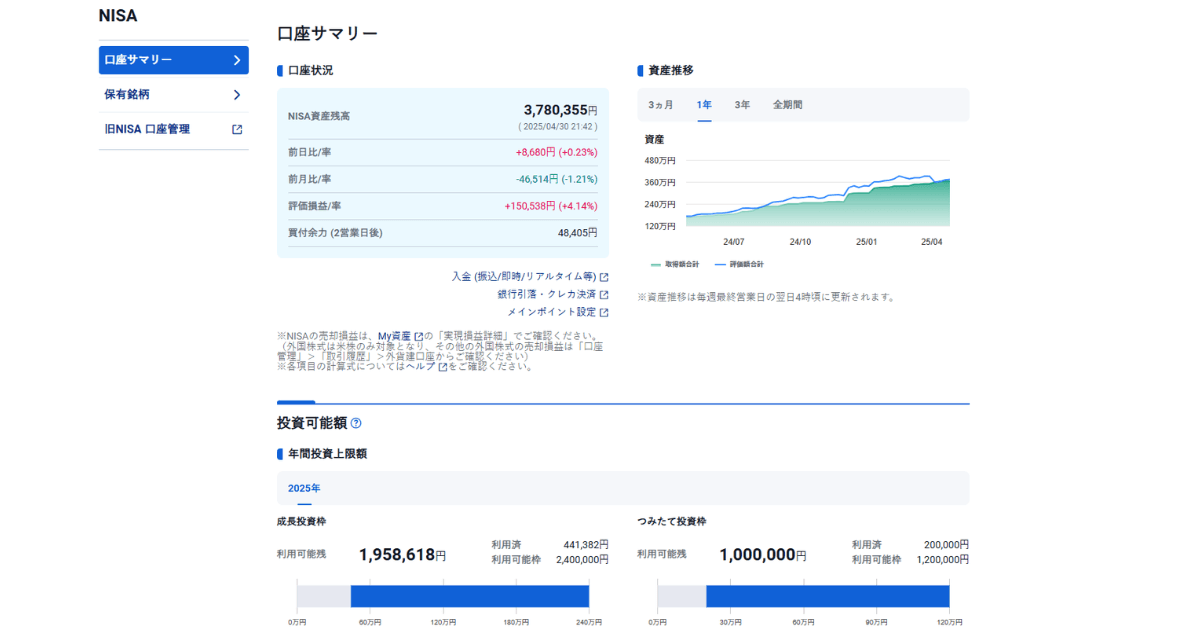Click the 成長投資枠 remaining amount 1,958,618円
Image resolution: width=1200 pixels, height=630 pixels.
(x=402, y=554)
